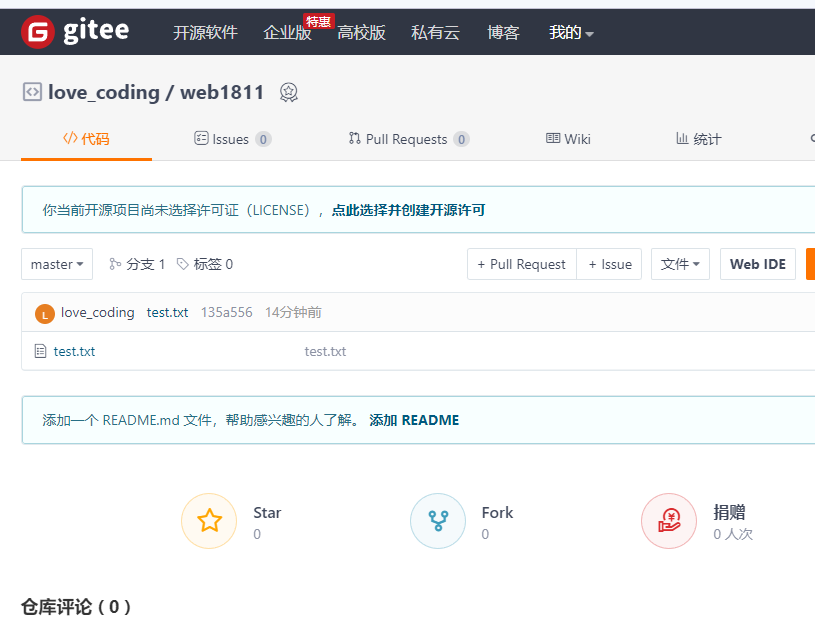Click the Star label
Image resolution: width=815 pixels, height=641 pixels.
pyautogui.click(x=267, y=513)
